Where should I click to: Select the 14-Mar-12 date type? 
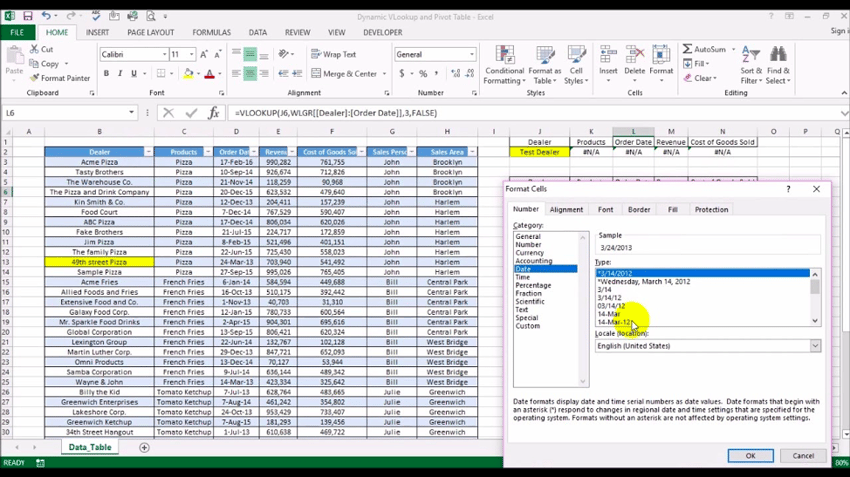(x=614, y=322)
